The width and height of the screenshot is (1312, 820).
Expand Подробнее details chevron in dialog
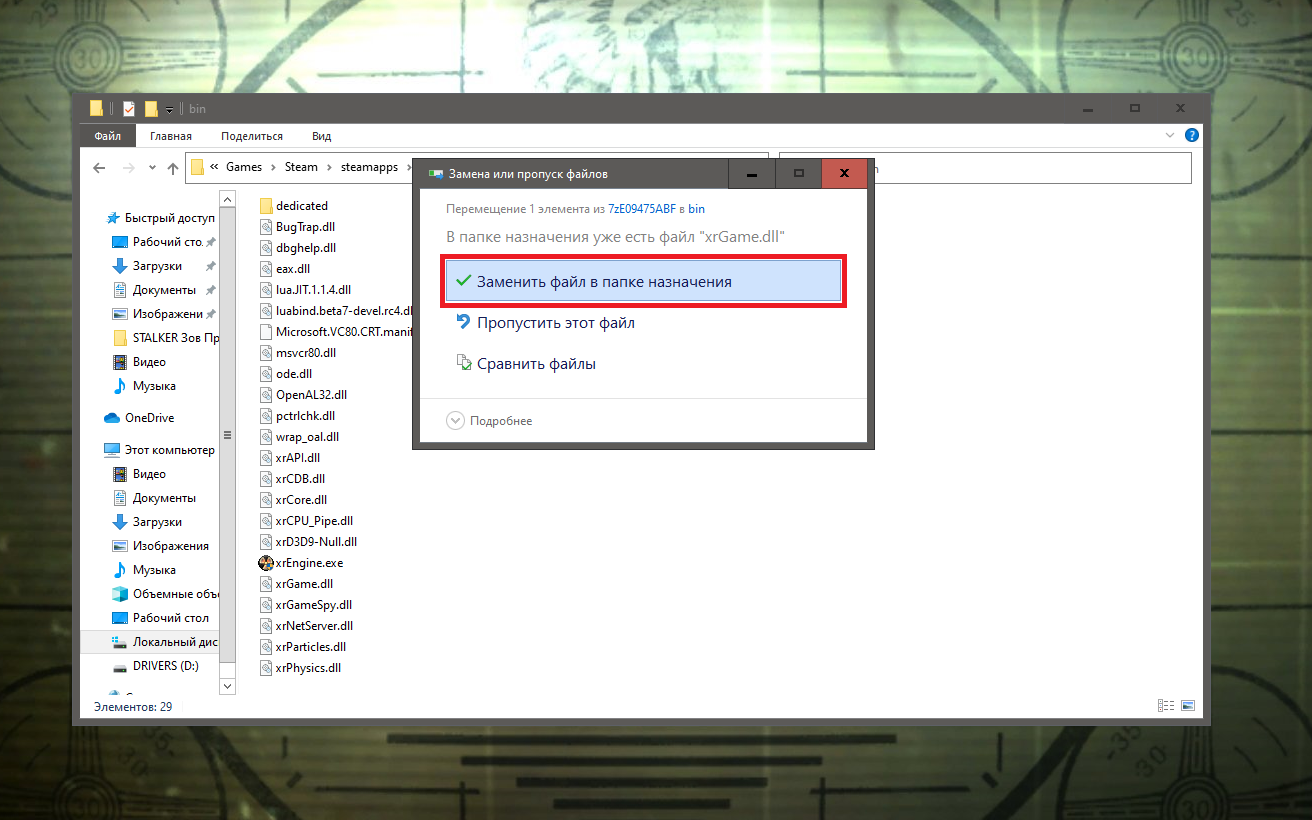tap(456, 421)
